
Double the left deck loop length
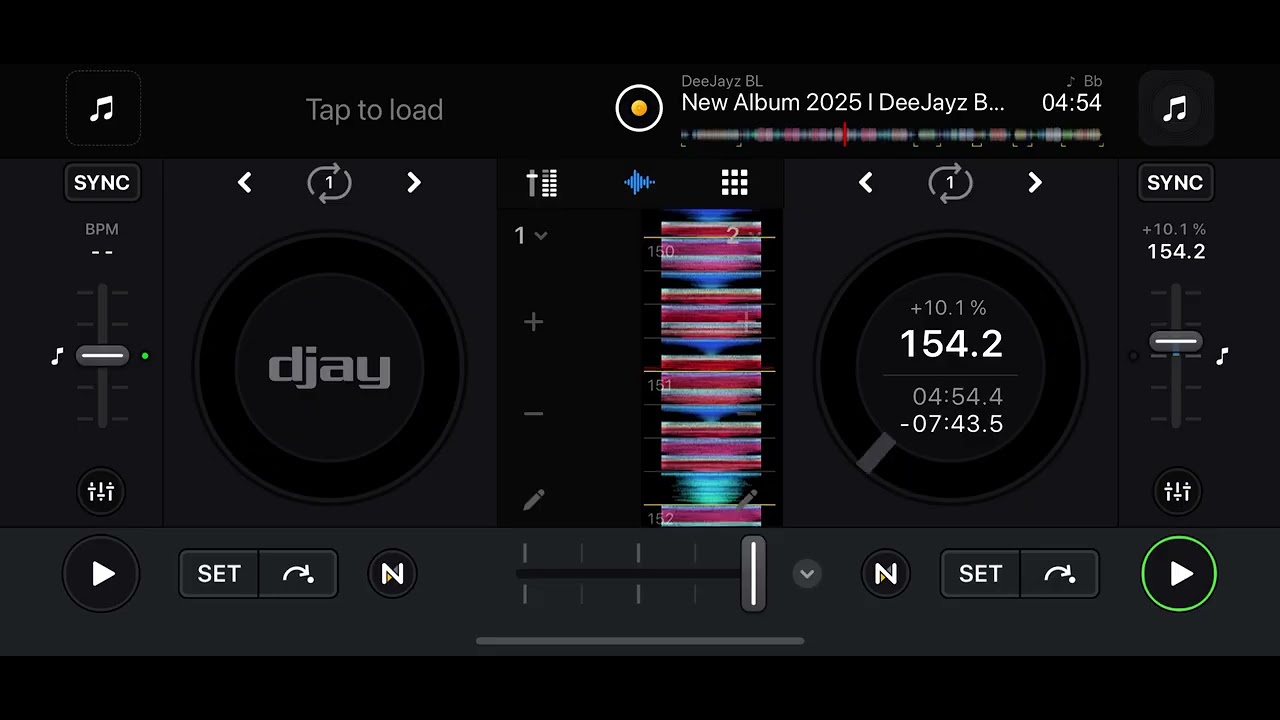(x=413, y=183)
